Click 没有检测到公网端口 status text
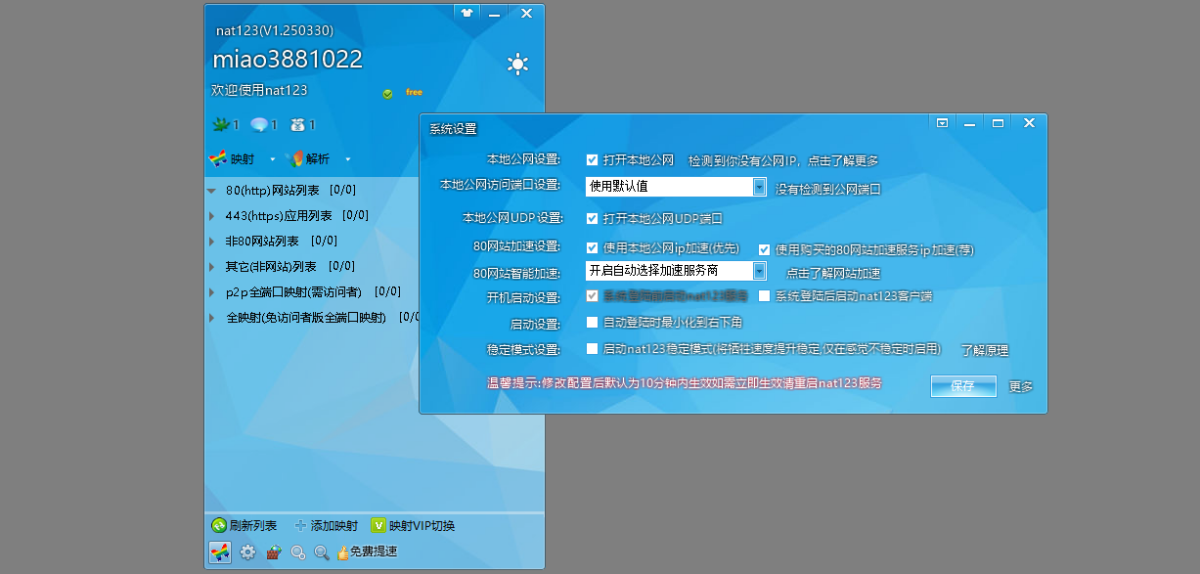 point(829,189)
